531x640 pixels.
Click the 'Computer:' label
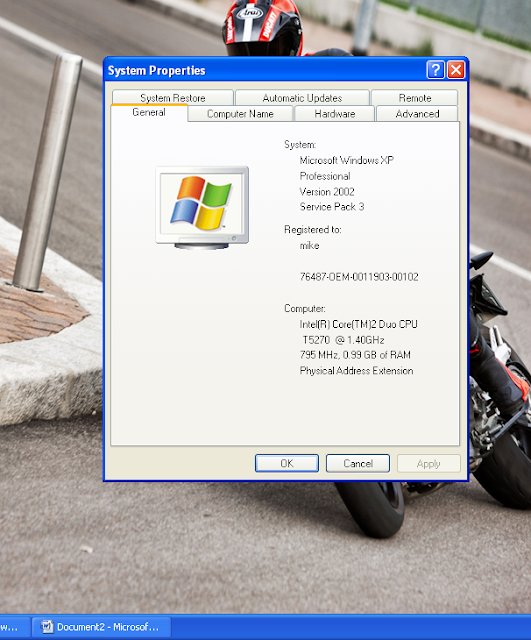coord(305,309)
